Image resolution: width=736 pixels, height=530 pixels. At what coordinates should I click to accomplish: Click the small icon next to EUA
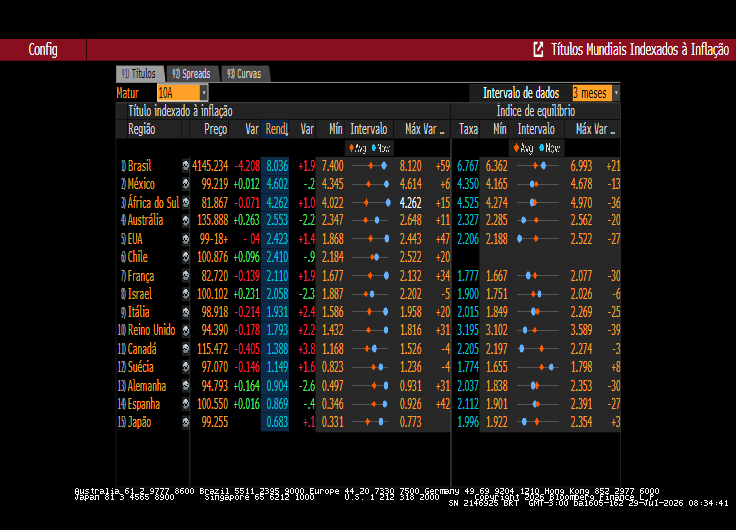pyautogui.click(x=186, y=239)
